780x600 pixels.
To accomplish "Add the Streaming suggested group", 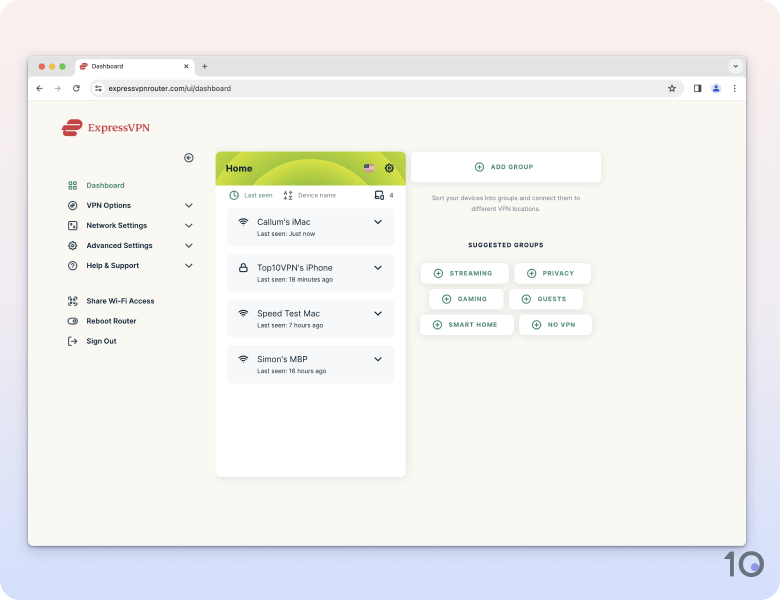I will coord(465,274).
